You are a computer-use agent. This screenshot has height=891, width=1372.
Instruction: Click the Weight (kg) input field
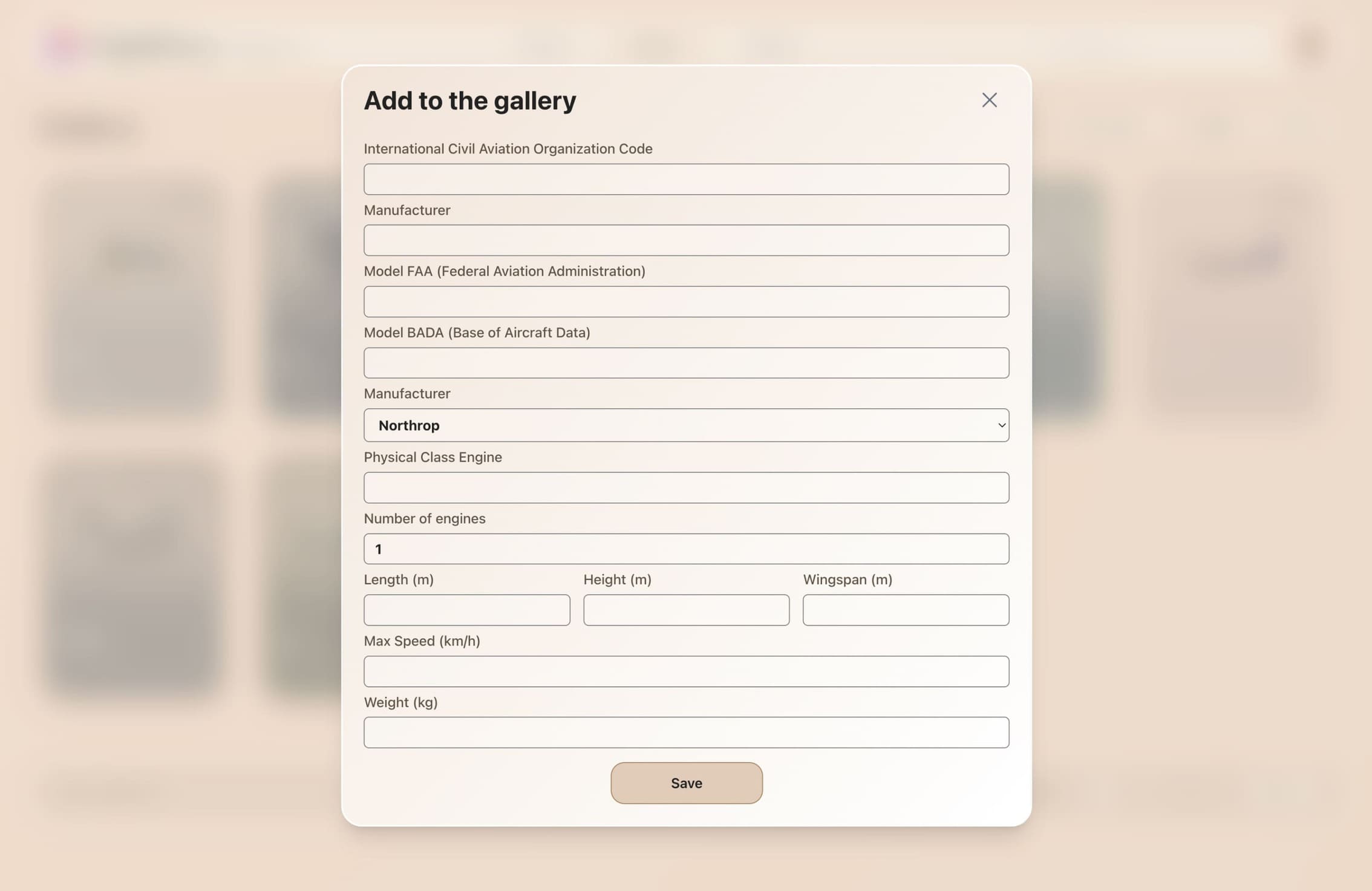tap(686, 732)
